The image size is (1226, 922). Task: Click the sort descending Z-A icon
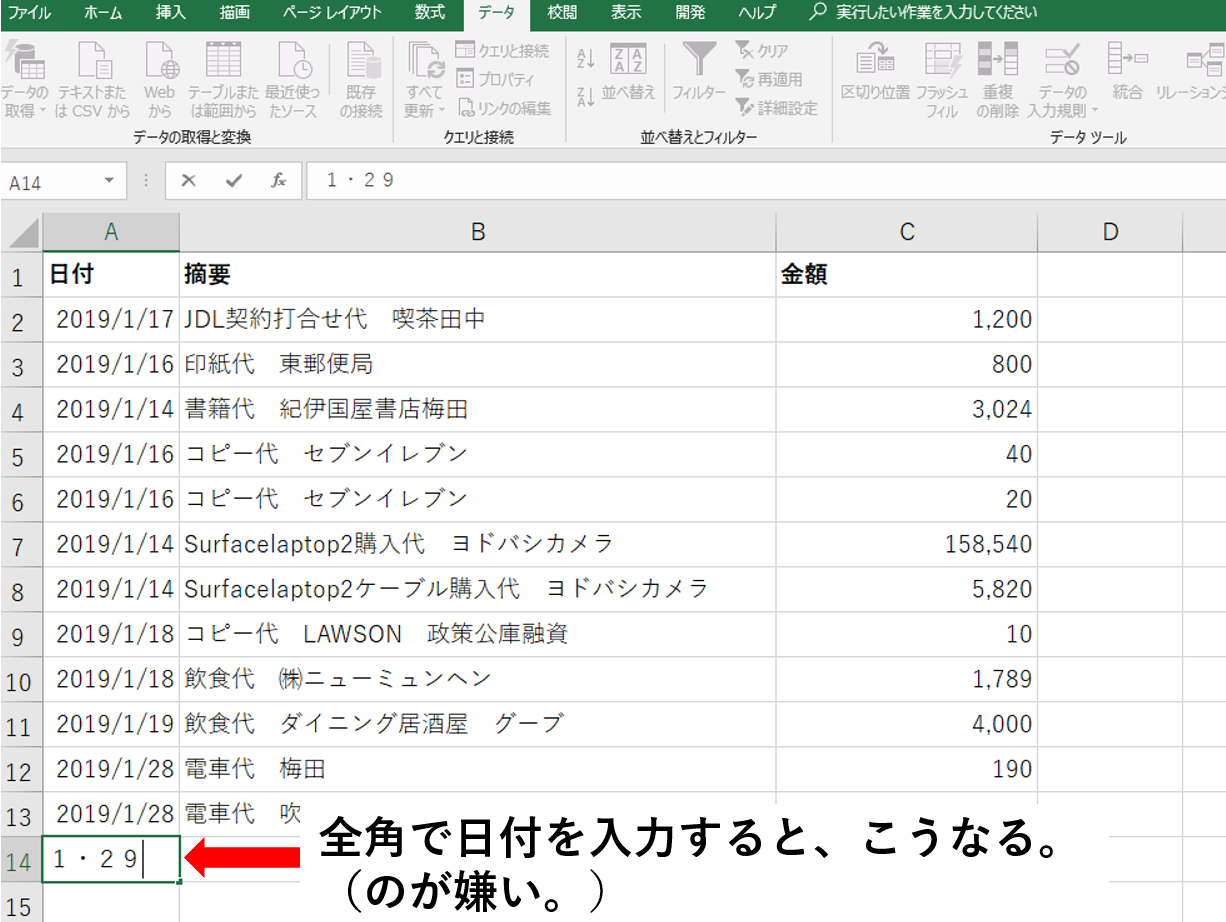pos(587,94)
